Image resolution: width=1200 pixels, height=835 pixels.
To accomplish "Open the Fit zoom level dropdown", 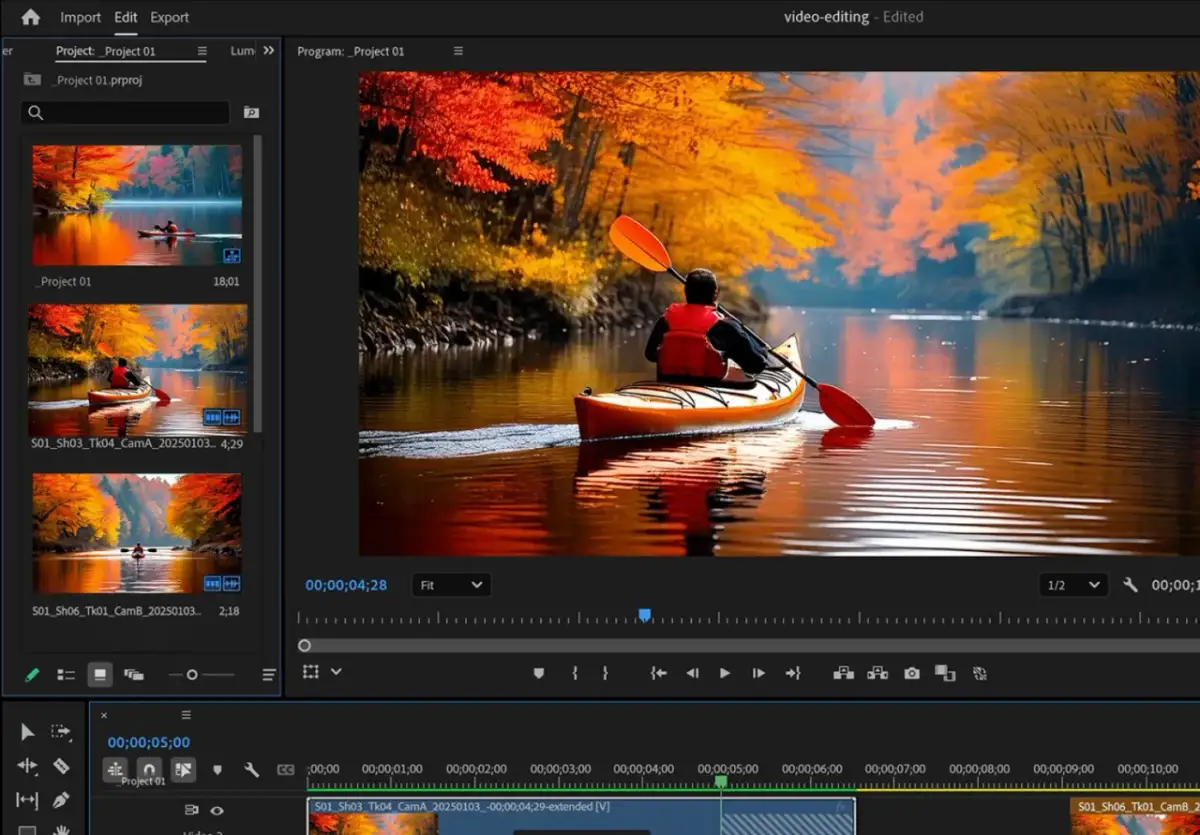I will click(451, 585).
